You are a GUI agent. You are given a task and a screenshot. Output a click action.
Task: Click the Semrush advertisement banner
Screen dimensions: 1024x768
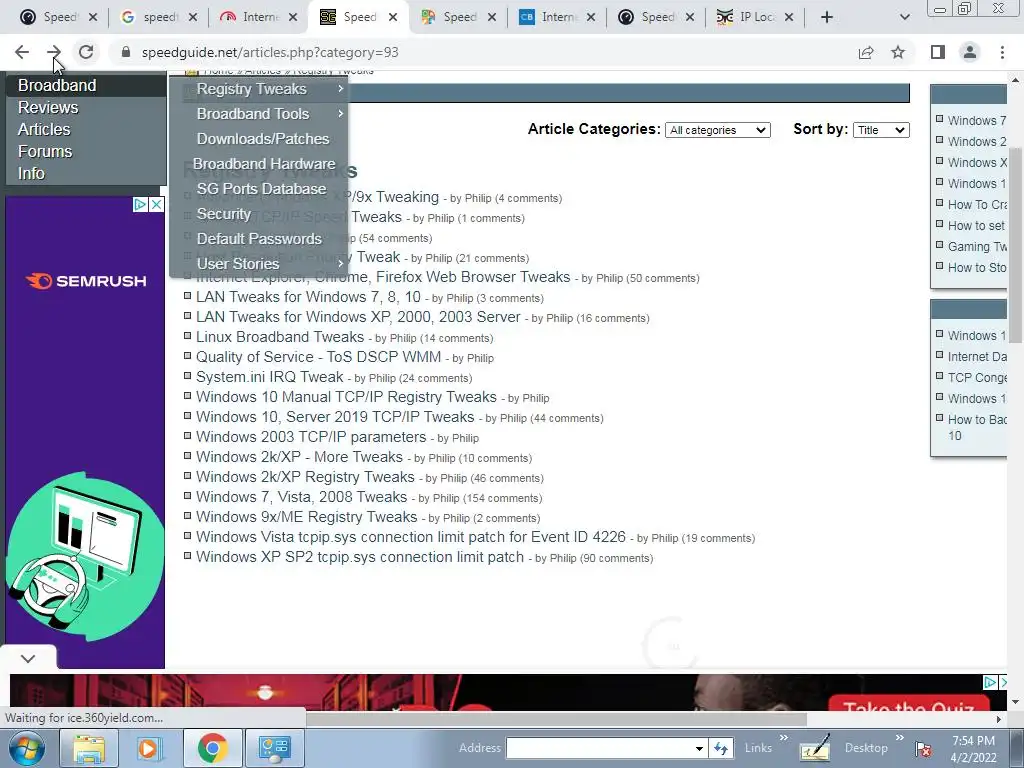pos(85,432)
